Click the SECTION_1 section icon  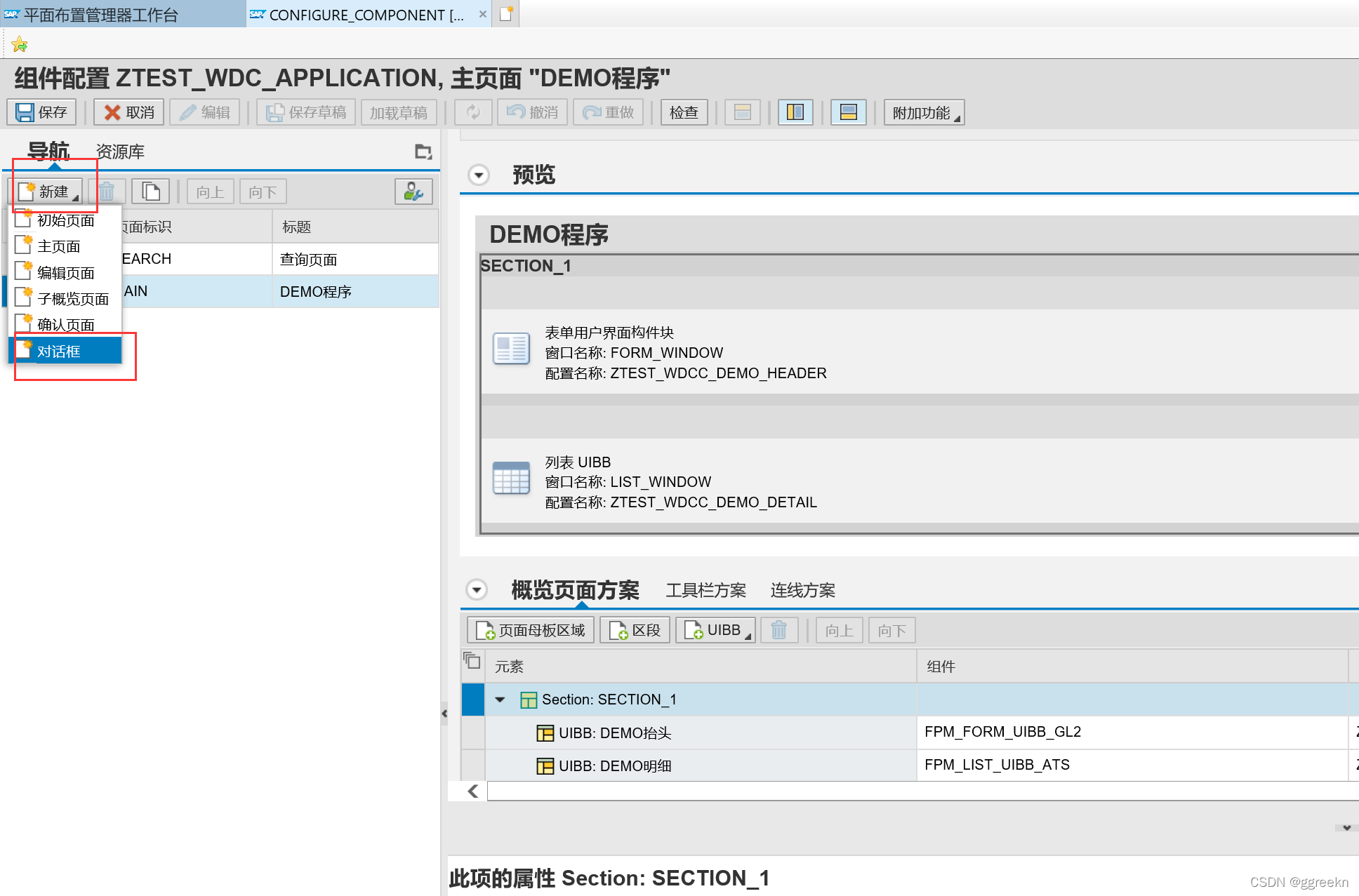tap(529, 700)
